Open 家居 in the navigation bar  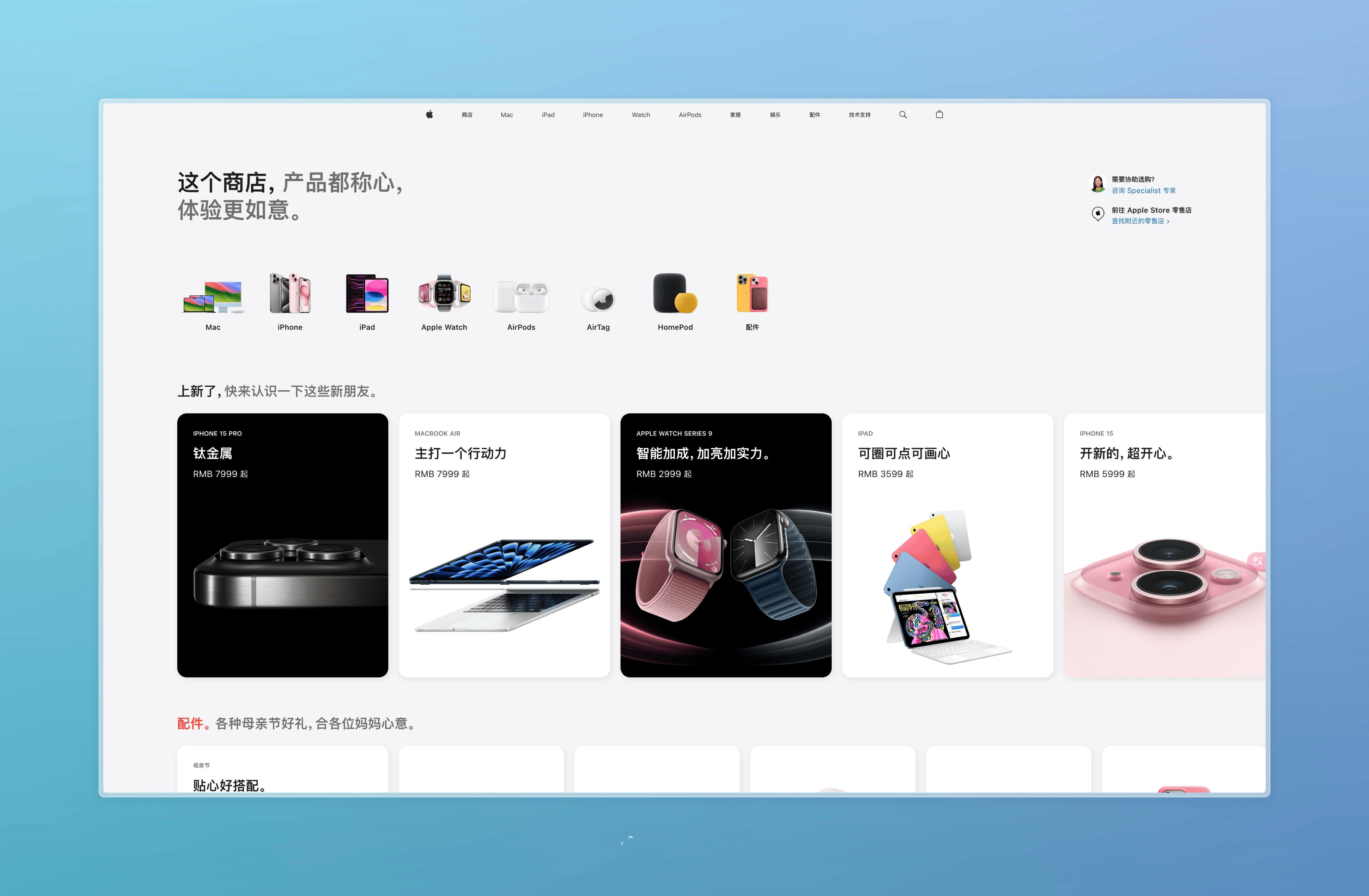pos(735,115)
